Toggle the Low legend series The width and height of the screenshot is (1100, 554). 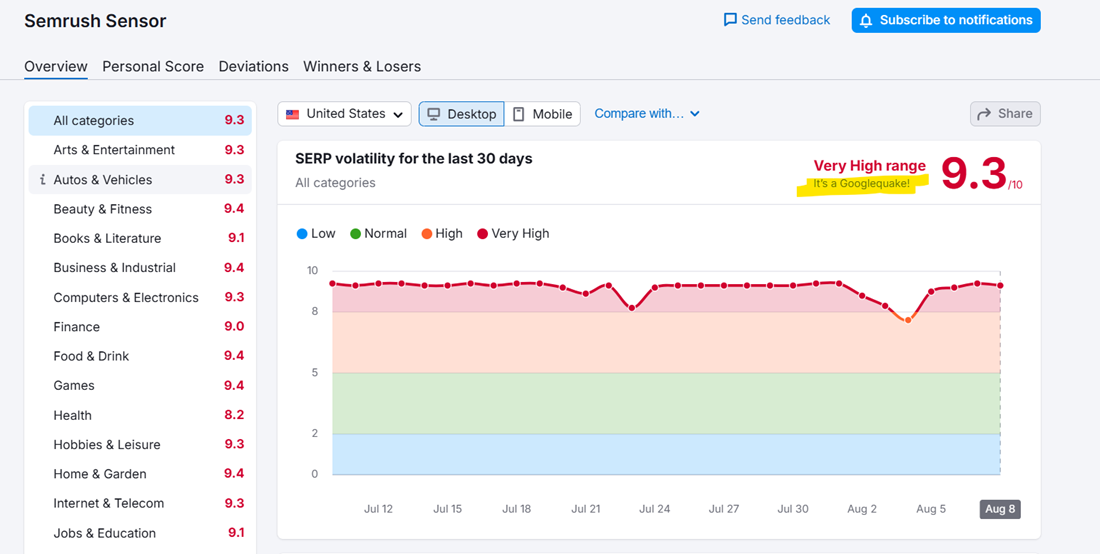(316, 234)
